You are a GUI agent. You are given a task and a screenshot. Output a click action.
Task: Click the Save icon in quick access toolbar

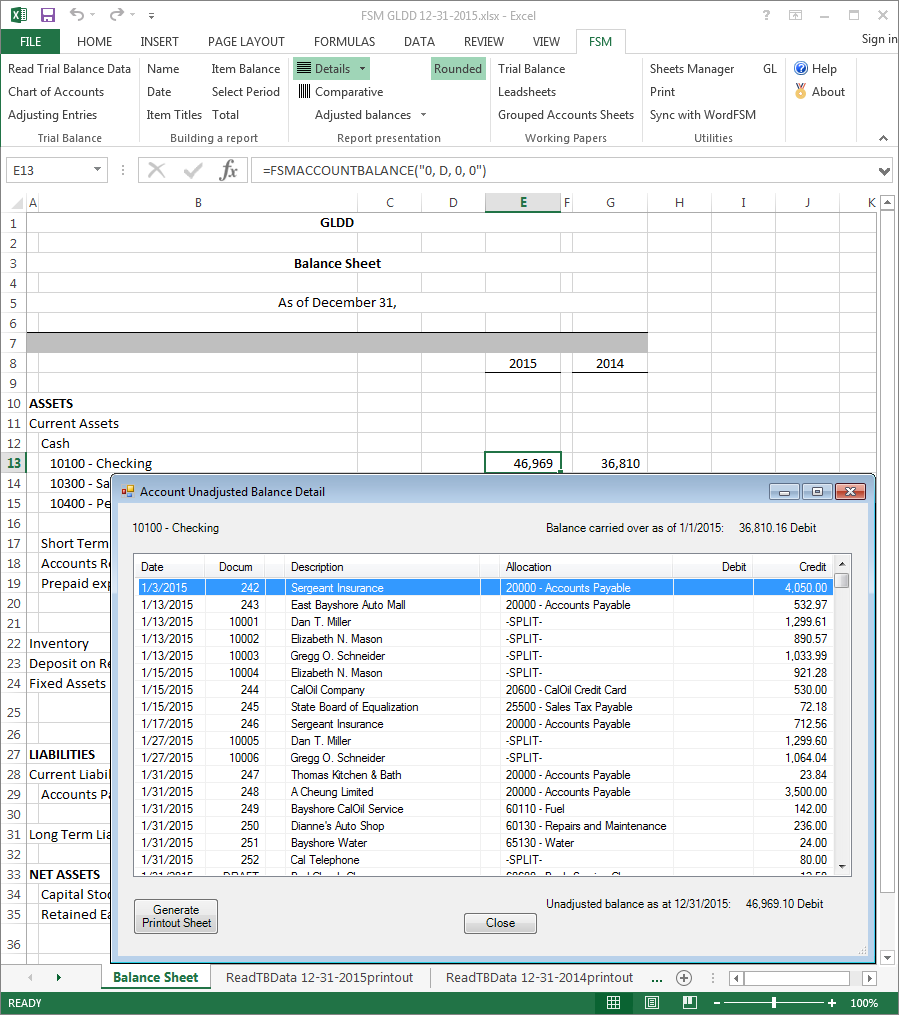(x=47, y=15)
